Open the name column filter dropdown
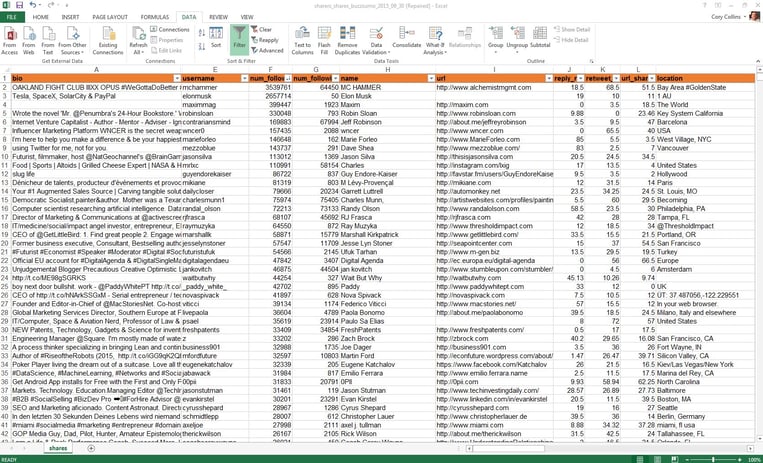This screenshot has width=763, height=463. (431, 79)
